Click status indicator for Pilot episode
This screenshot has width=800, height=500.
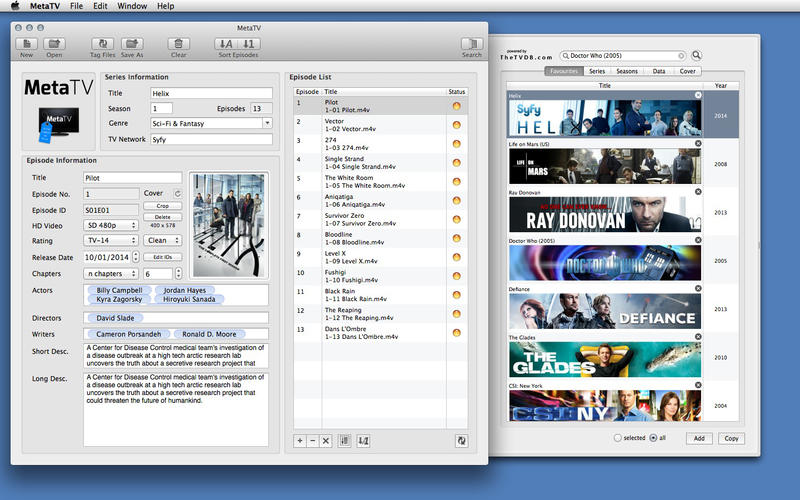tap(457, 106)
